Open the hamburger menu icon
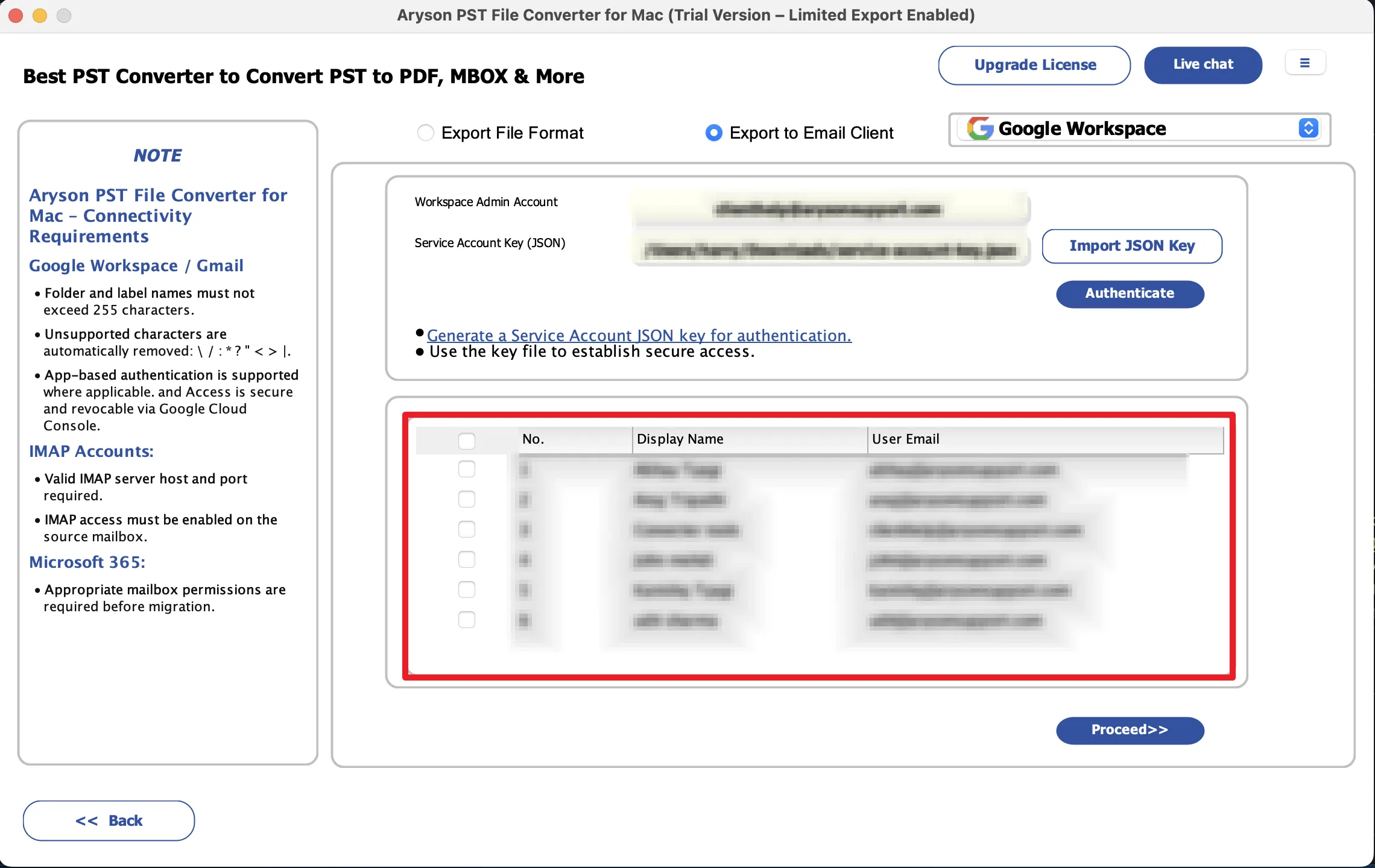Image resolution: width=1375 pixels, height=868 pixels. [1305, 63]
